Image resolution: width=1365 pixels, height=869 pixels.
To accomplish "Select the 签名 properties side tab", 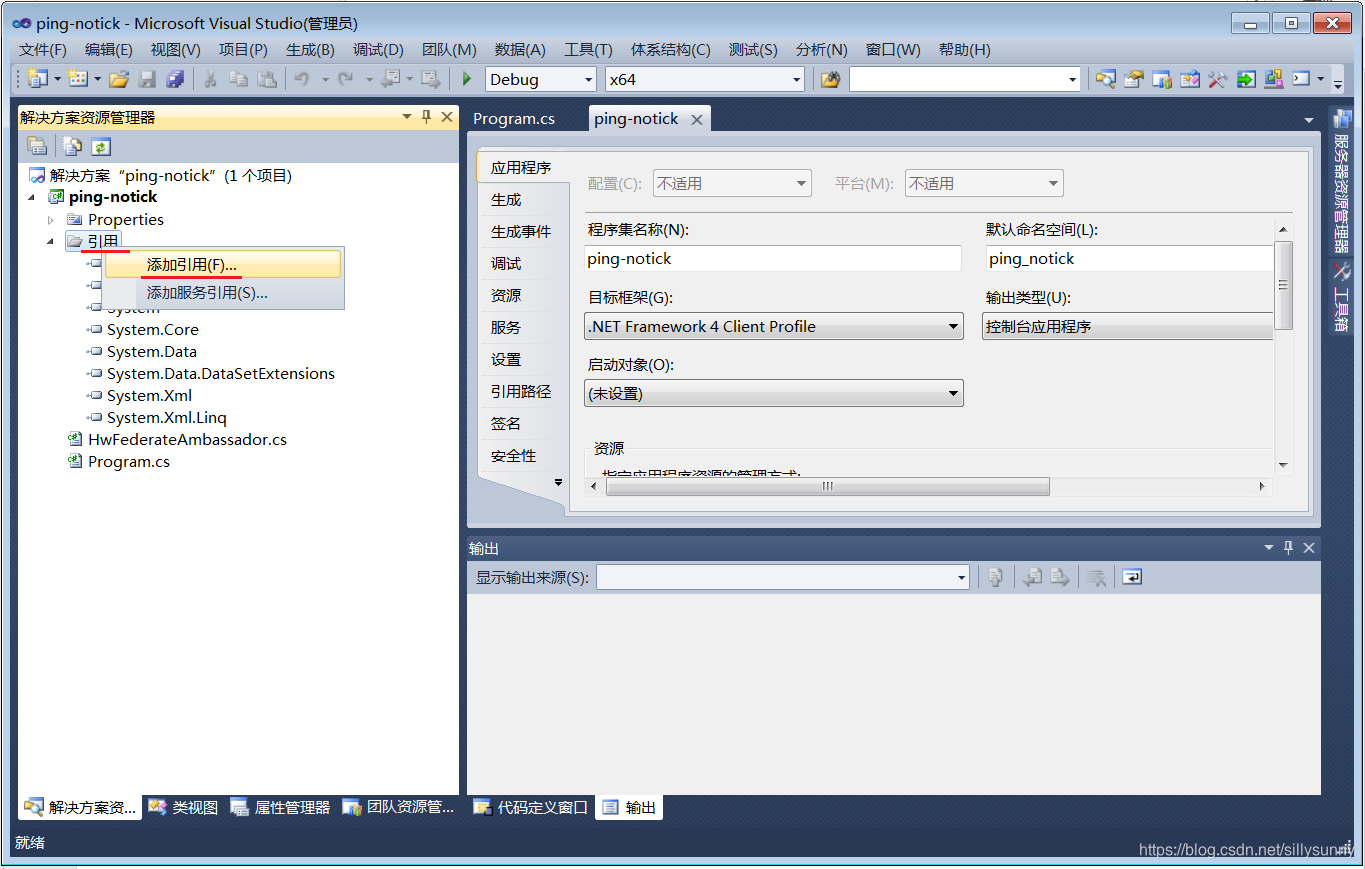I will tap(506, 424).
